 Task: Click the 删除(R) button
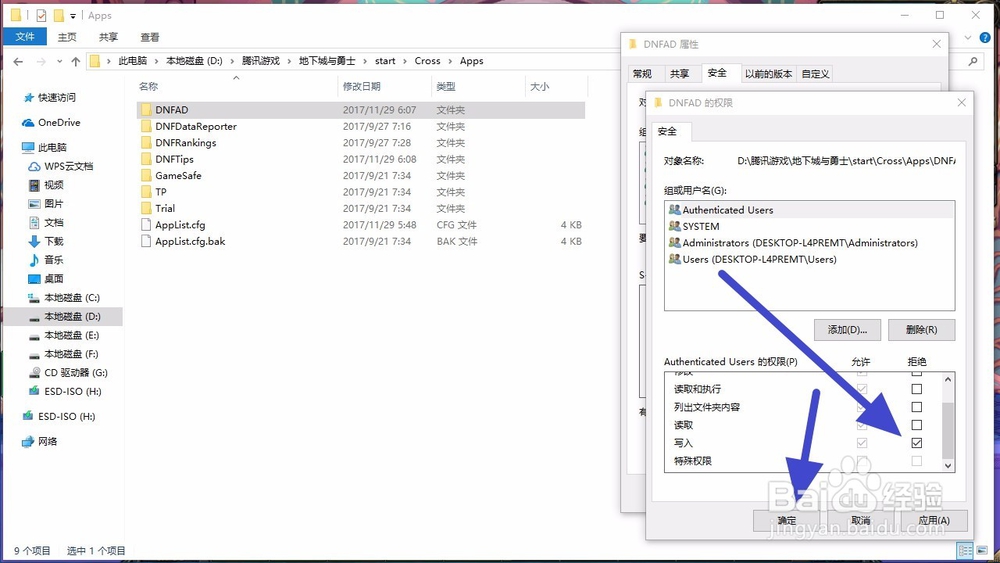(922, 330)
